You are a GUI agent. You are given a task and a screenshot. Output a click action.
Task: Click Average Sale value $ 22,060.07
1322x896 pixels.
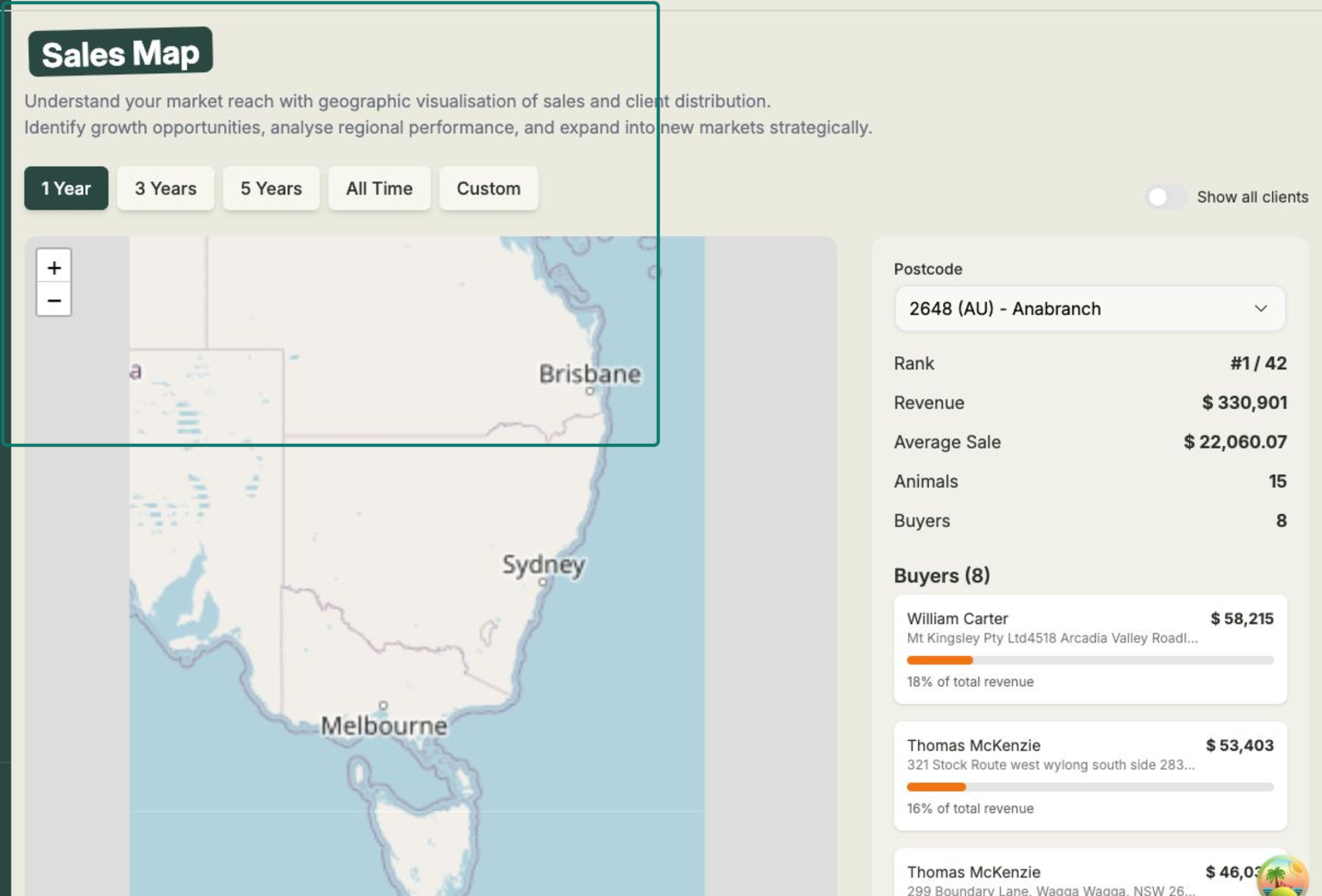coord(1235,442)
